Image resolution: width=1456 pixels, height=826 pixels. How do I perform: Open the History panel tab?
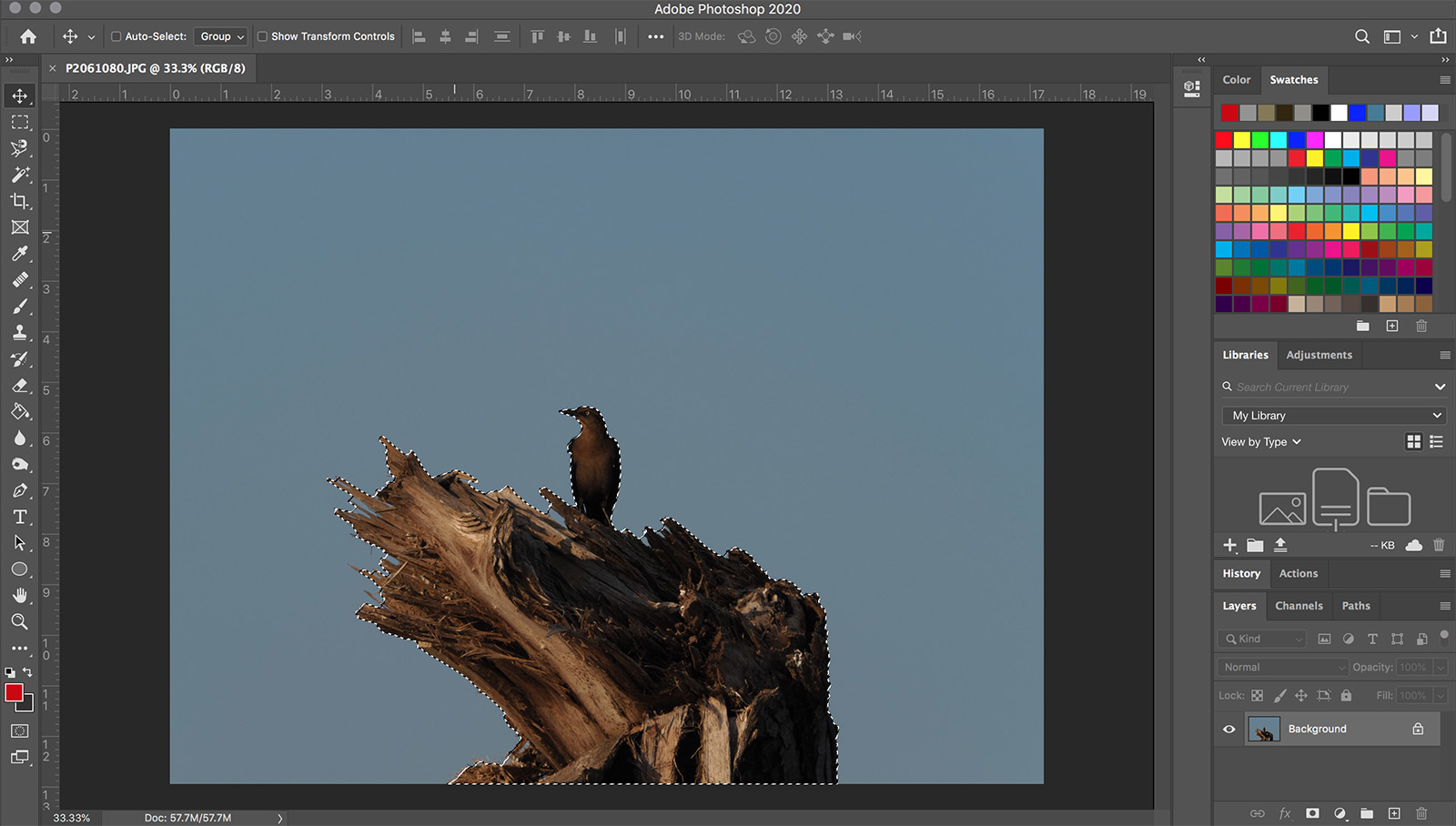coord(1241,573)
